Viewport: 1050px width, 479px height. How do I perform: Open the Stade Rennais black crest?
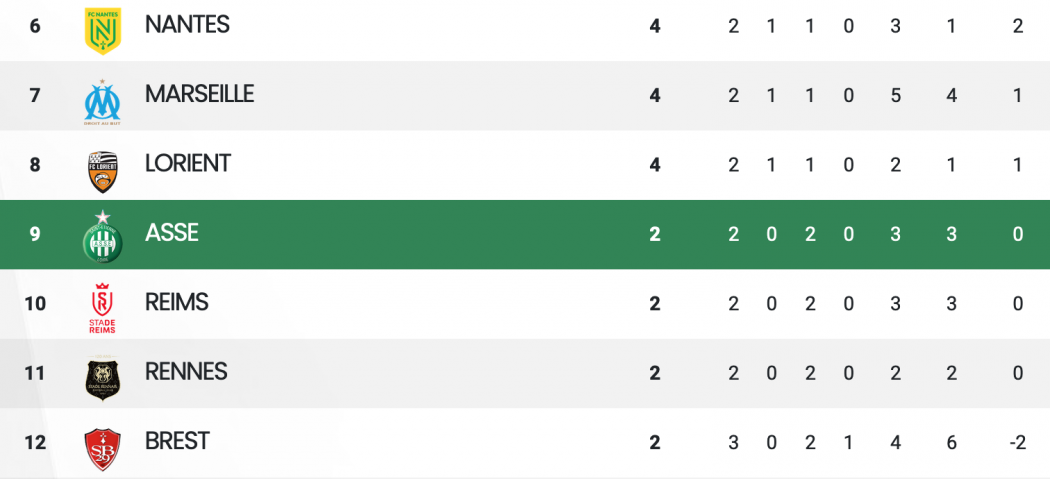[102, 379]
